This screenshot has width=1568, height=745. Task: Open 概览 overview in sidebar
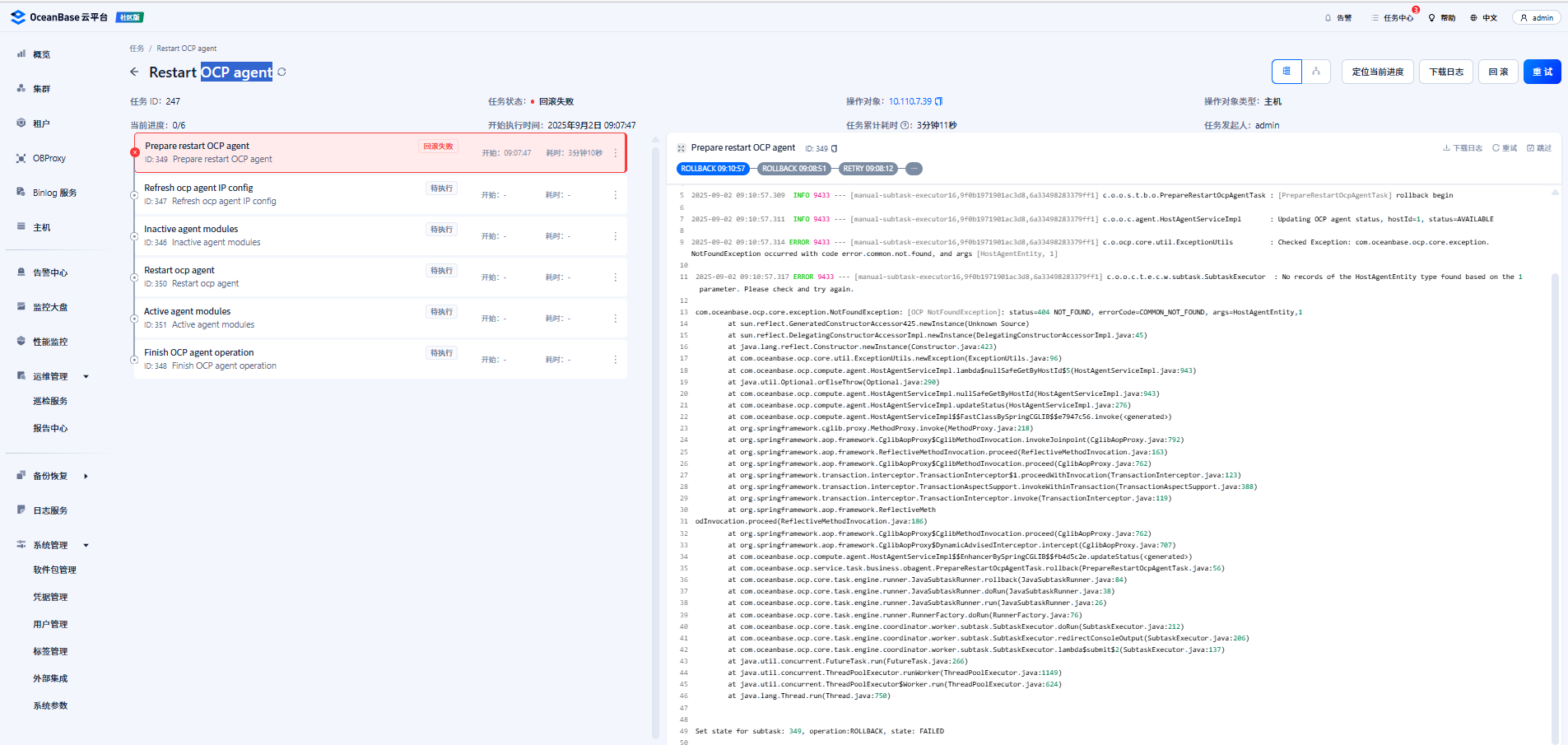(x=41, y=54)
